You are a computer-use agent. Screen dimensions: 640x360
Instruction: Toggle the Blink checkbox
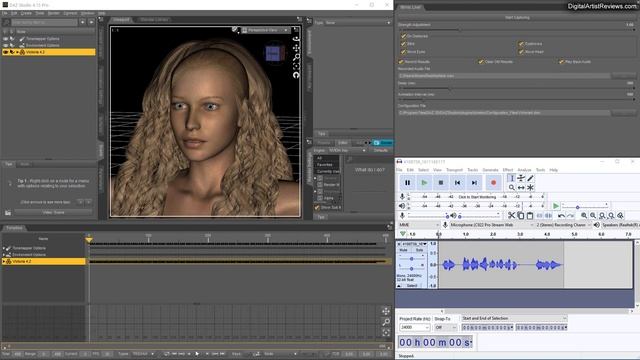point(403,44)
